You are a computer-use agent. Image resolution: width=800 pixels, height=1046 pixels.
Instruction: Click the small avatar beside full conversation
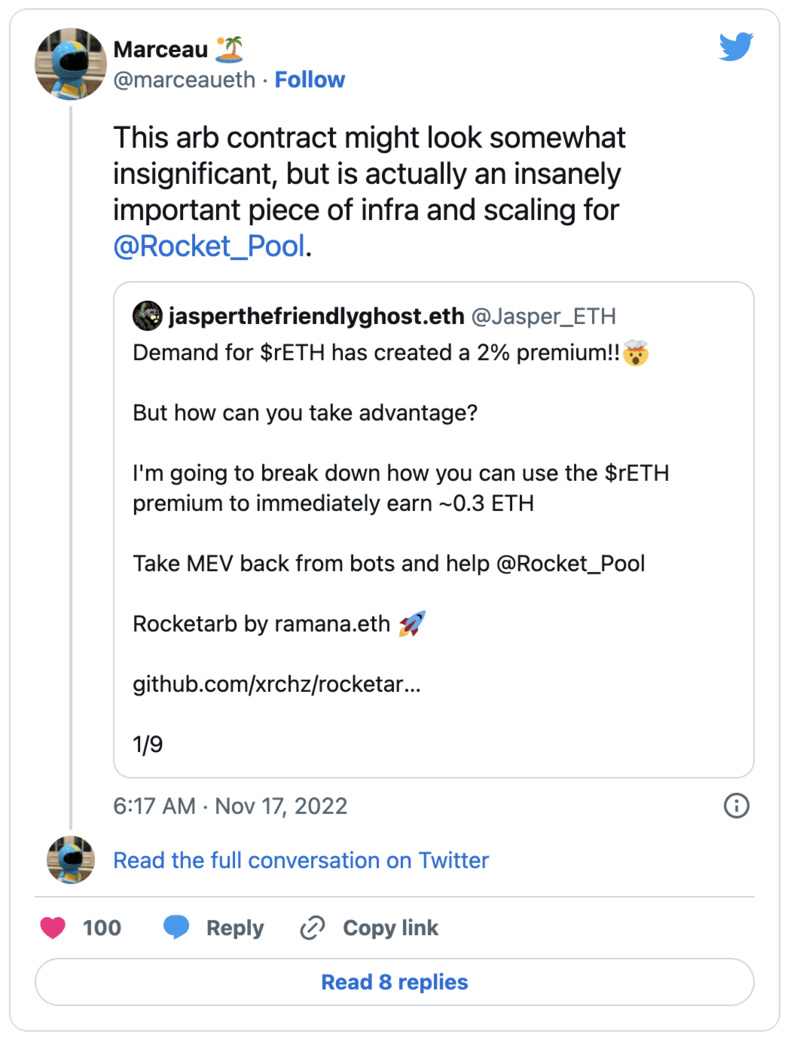71,860
